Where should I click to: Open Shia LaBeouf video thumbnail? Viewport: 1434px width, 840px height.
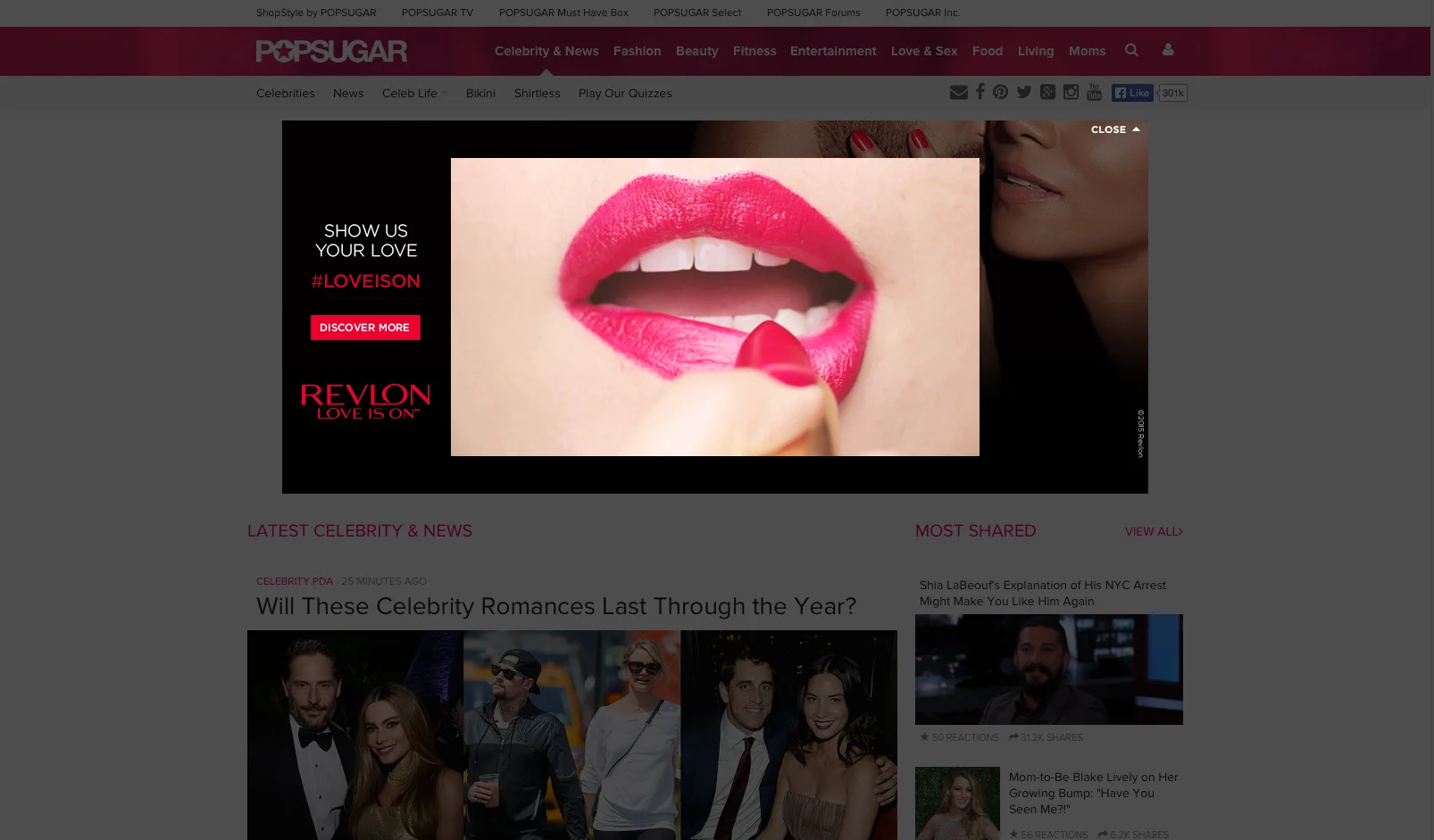click(1049, 670)
